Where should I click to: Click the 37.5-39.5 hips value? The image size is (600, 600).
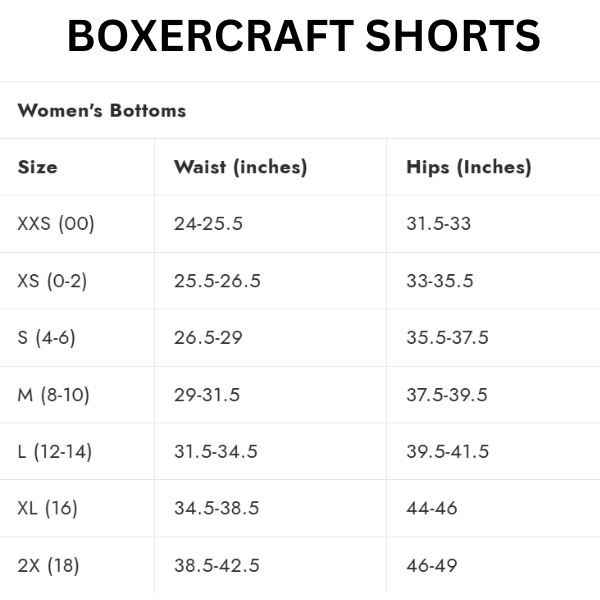click(447, 395)
